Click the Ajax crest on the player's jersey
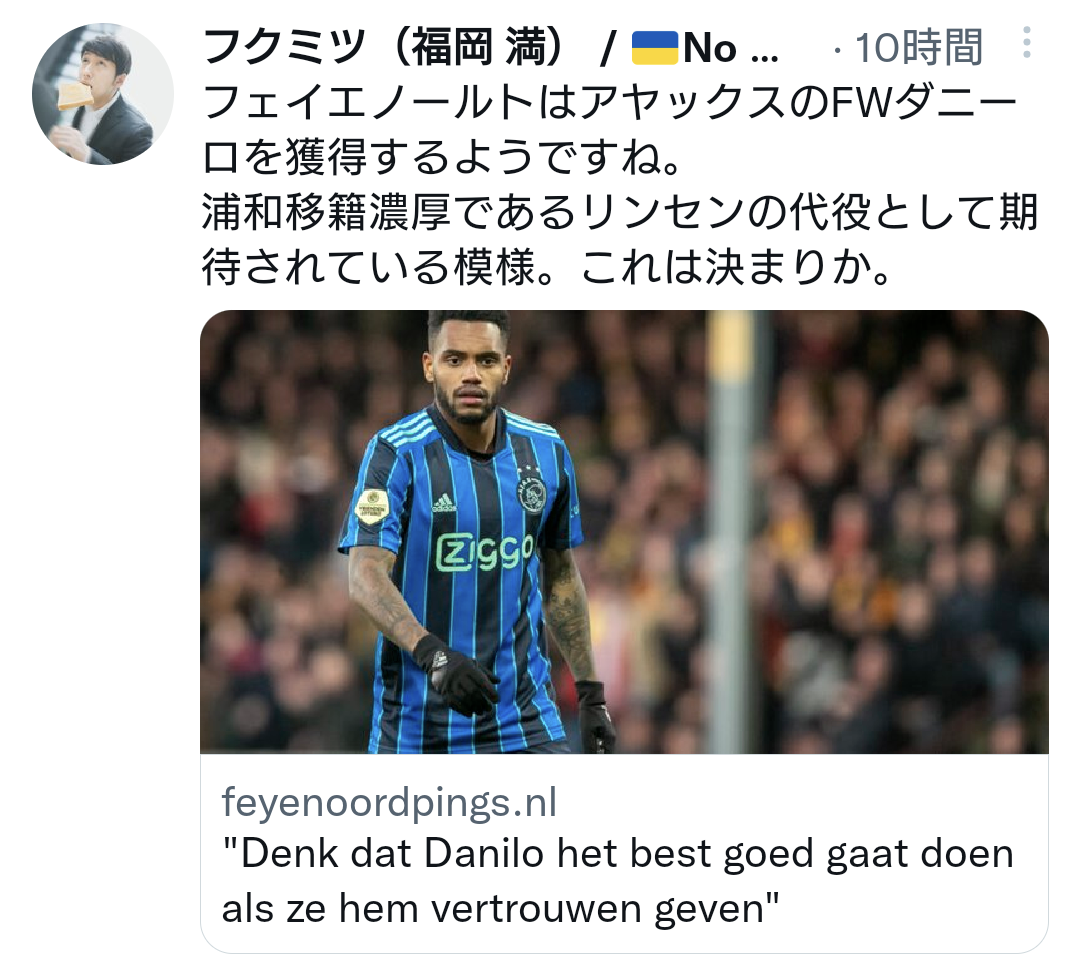Viewport: 1080px width, 975px height. pos(531,490)
